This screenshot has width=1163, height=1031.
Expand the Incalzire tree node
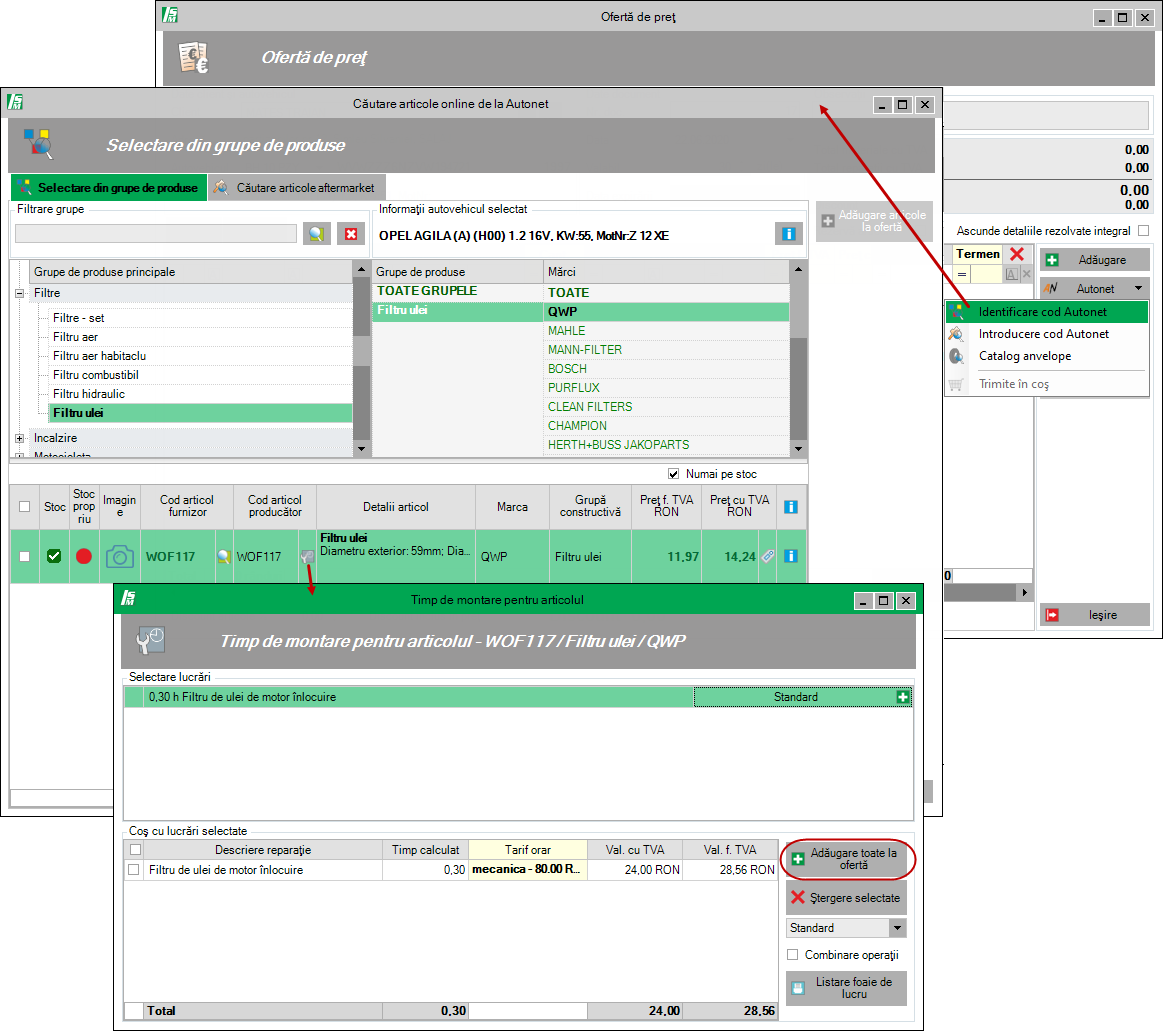point(19,438)
